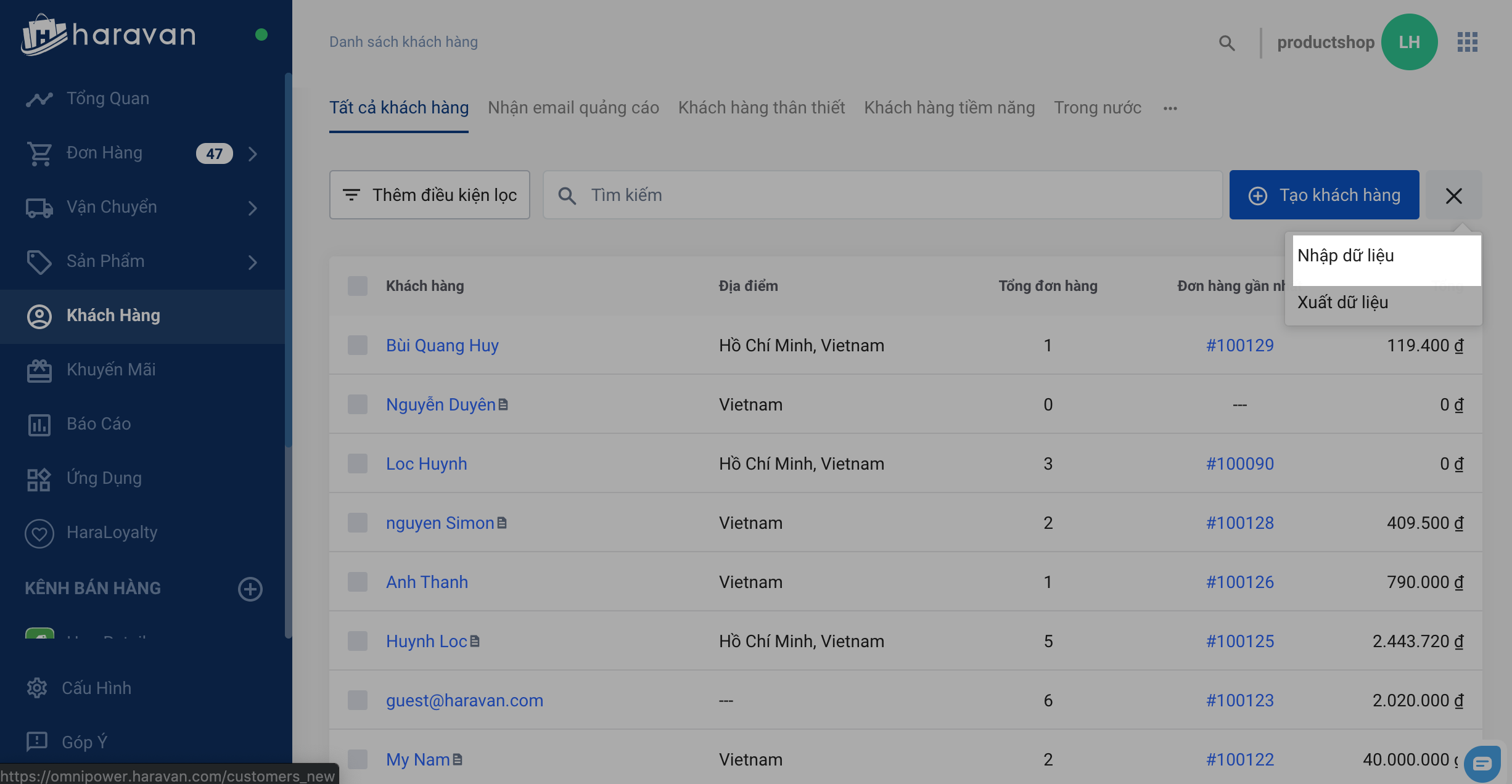Open the chat support bubble
This screenshot has height=784, width=1512.
point(1482,764)
